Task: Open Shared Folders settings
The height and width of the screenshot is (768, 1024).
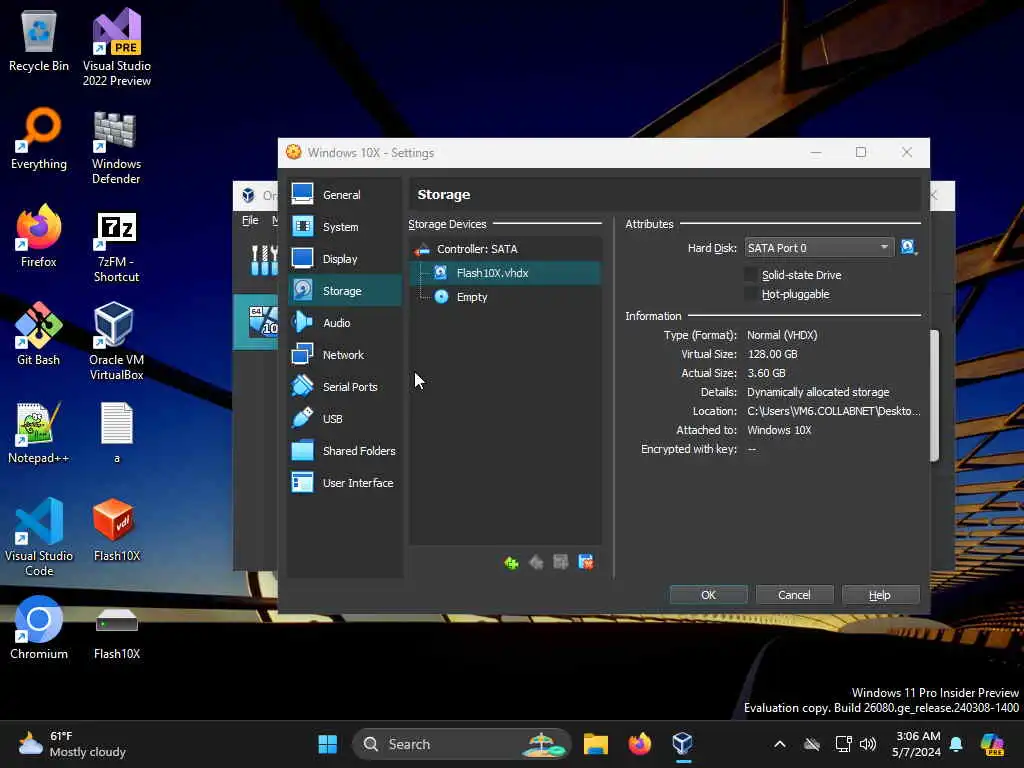Action: click(345, 451)
